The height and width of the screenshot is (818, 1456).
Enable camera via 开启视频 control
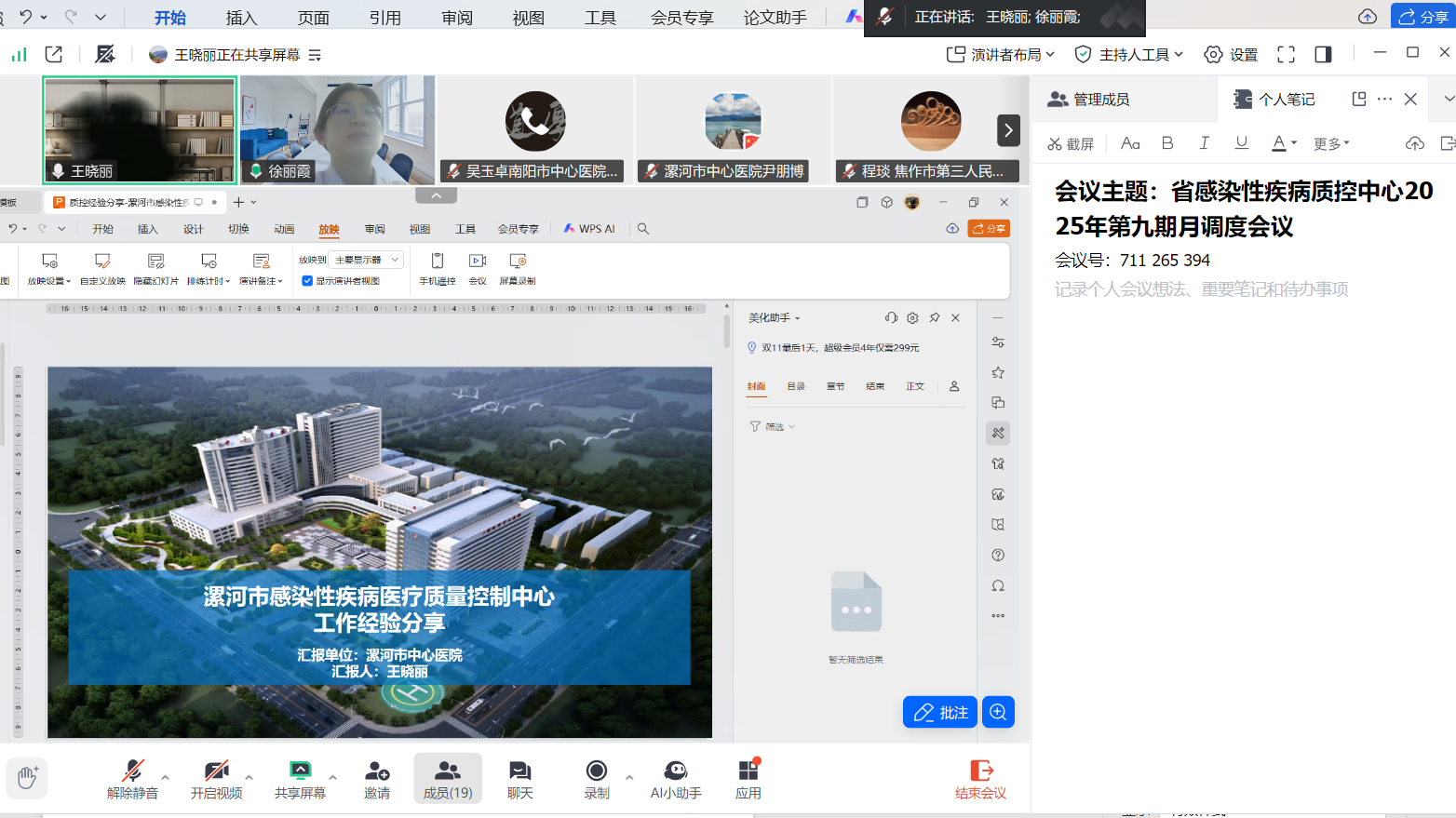pos(215,779)
